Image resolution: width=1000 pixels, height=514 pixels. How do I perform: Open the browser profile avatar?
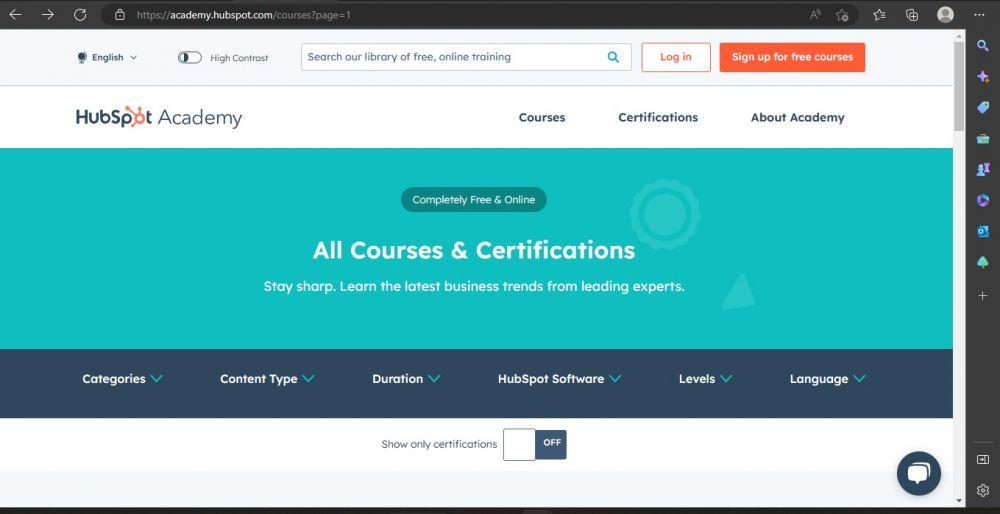coord(946,15)
